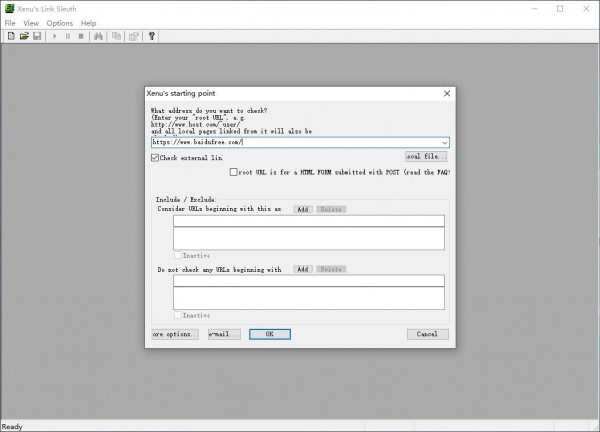Click Delete next to Consider URLs beginning with
Image resolution: width=600 pixels, height=432 pixels.
tap(331, 209)
